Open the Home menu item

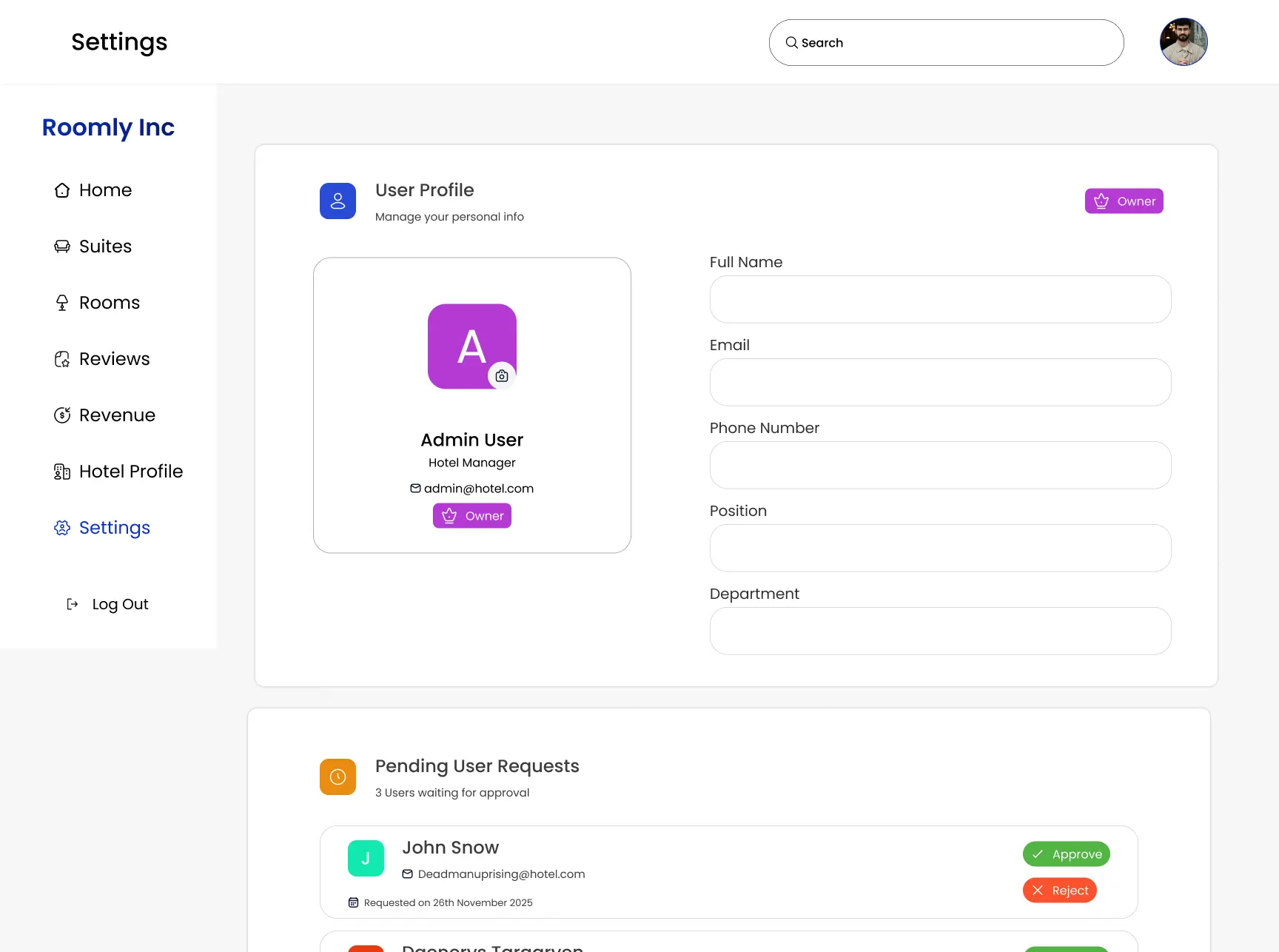click(93, 190)
